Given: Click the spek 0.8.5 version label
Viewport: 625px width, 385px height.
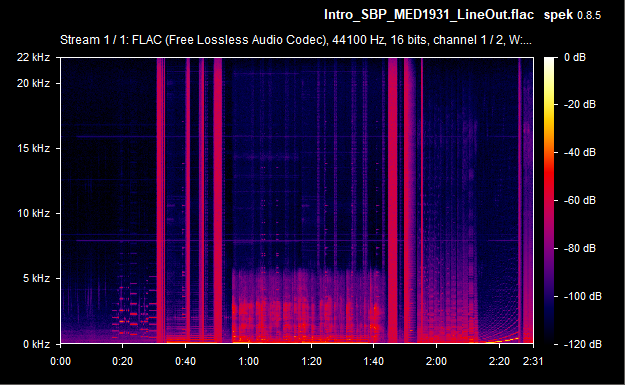Looking at the screenshot, I should [572, 15].
